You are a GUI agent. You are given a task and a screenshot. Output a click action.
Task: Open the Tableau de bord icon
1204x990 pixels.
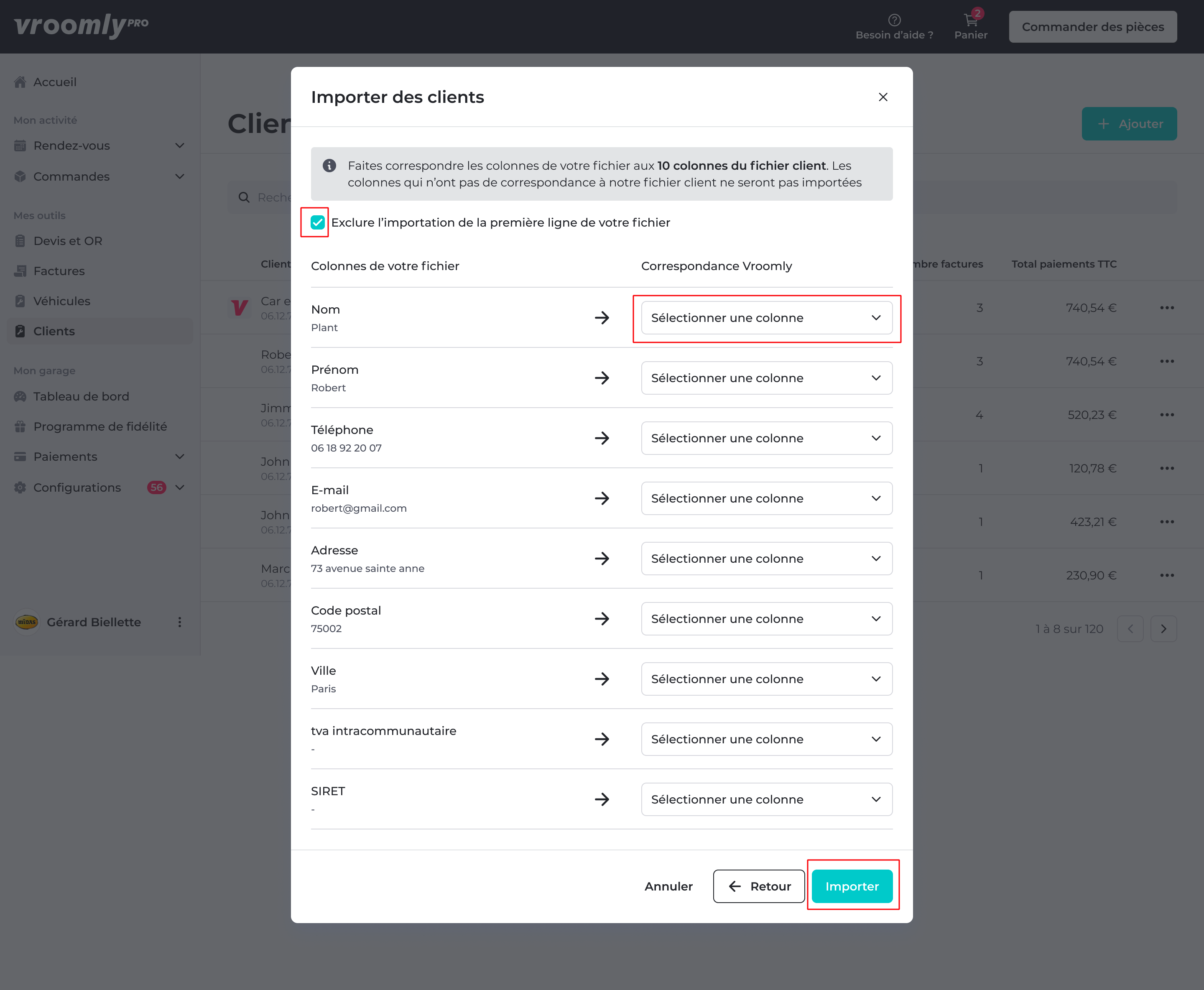coord(20,396)
